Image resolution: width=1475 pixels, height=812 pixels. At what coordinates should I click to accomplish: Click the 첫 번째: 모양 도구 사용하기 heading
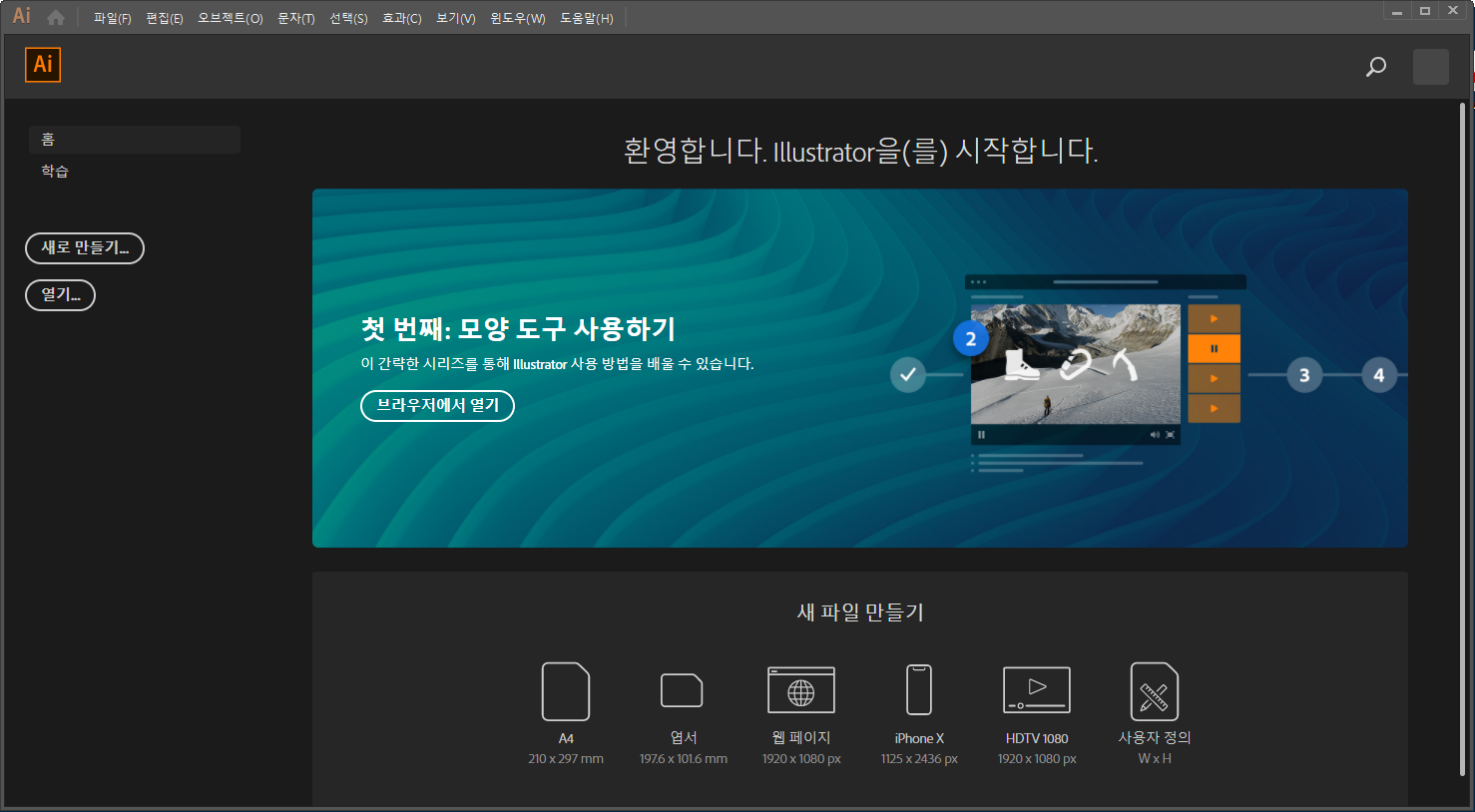pos(519,328)
